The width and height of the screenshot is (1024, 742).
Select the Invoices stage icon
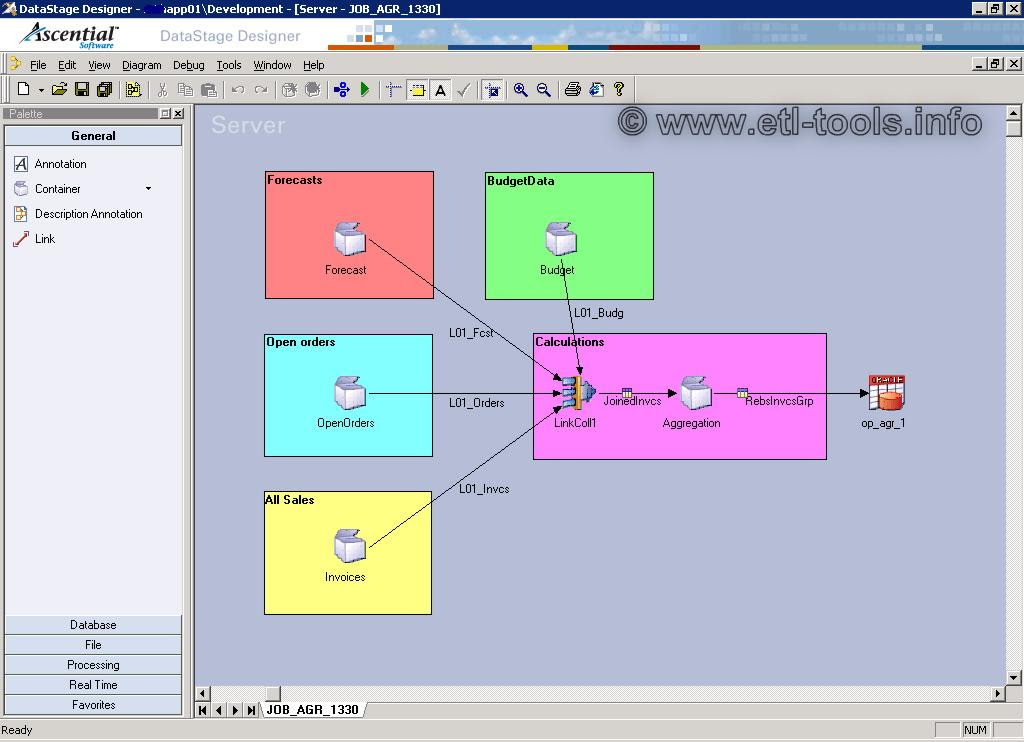pyautogui.click(x=349, y=546)
